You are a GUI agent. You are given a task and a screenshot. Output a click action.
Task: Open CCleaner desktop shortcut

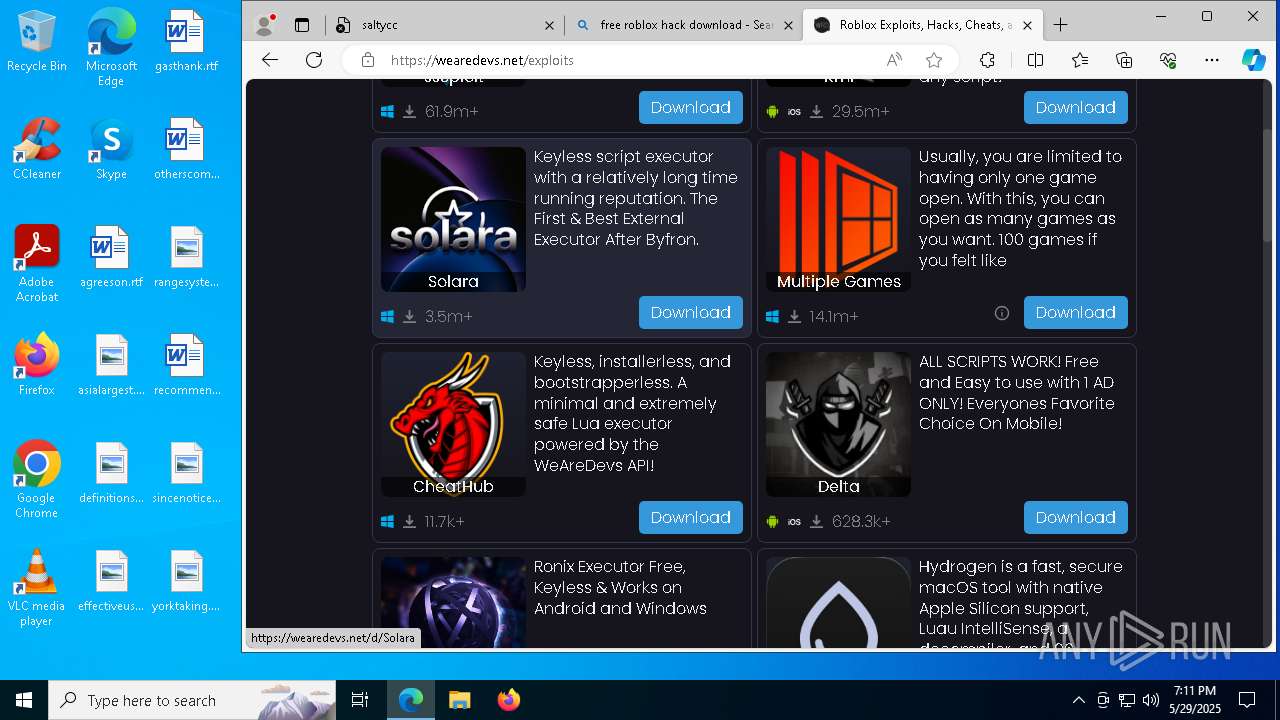point(37,149)
